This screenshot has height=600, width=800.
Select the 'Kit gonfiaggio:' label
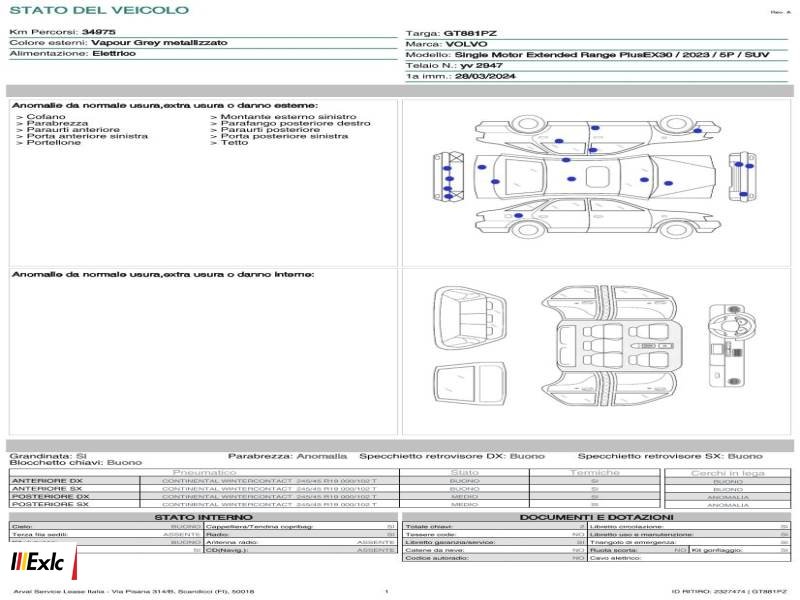(x=717, y=550)
